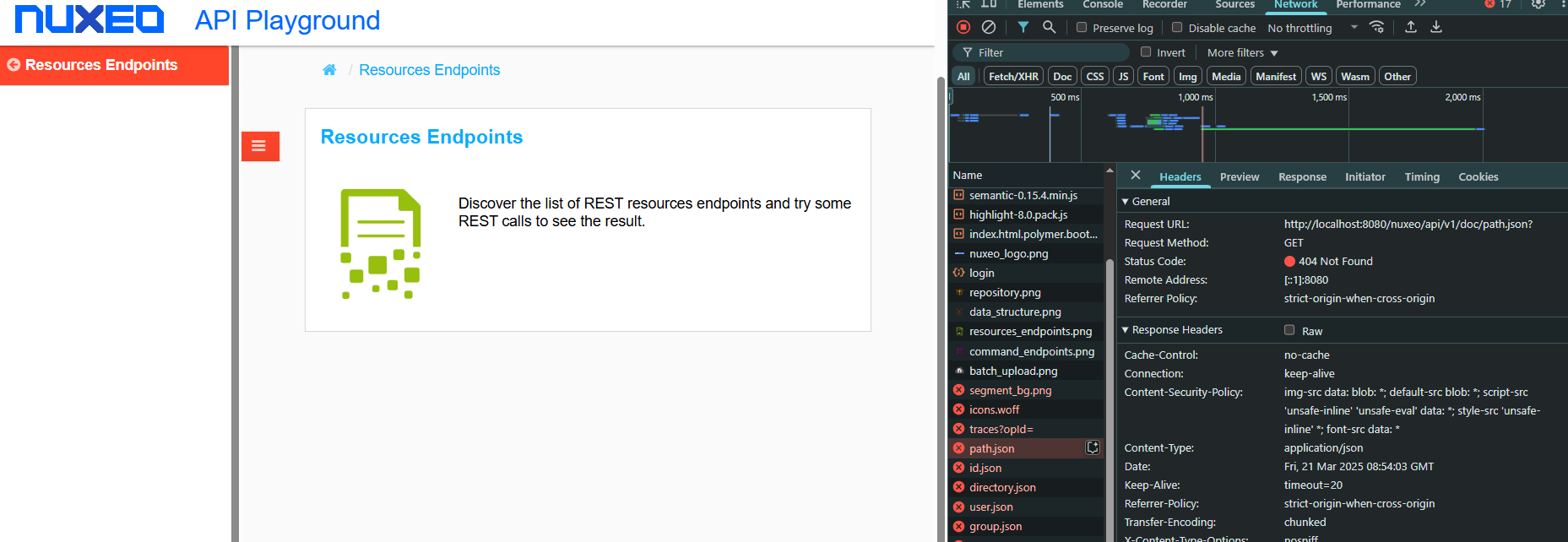Show more DevTools tabs chevron
1568x542 pixels.
click(1420, 4)
